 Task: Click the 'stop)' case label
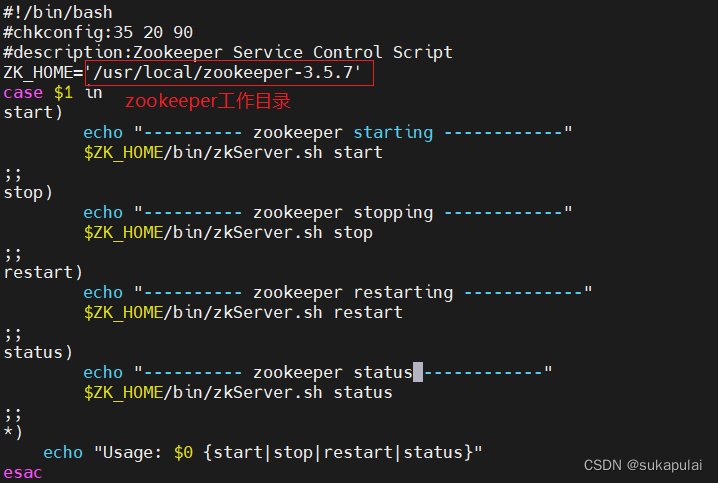[28, 193]
